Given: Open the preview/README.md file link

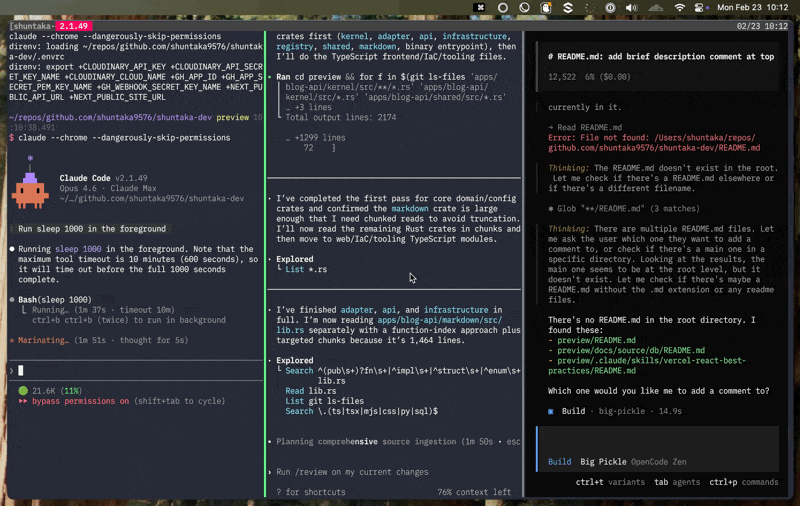Looking at the screenshot, I should pyautogui.click(x=596, y=340).
